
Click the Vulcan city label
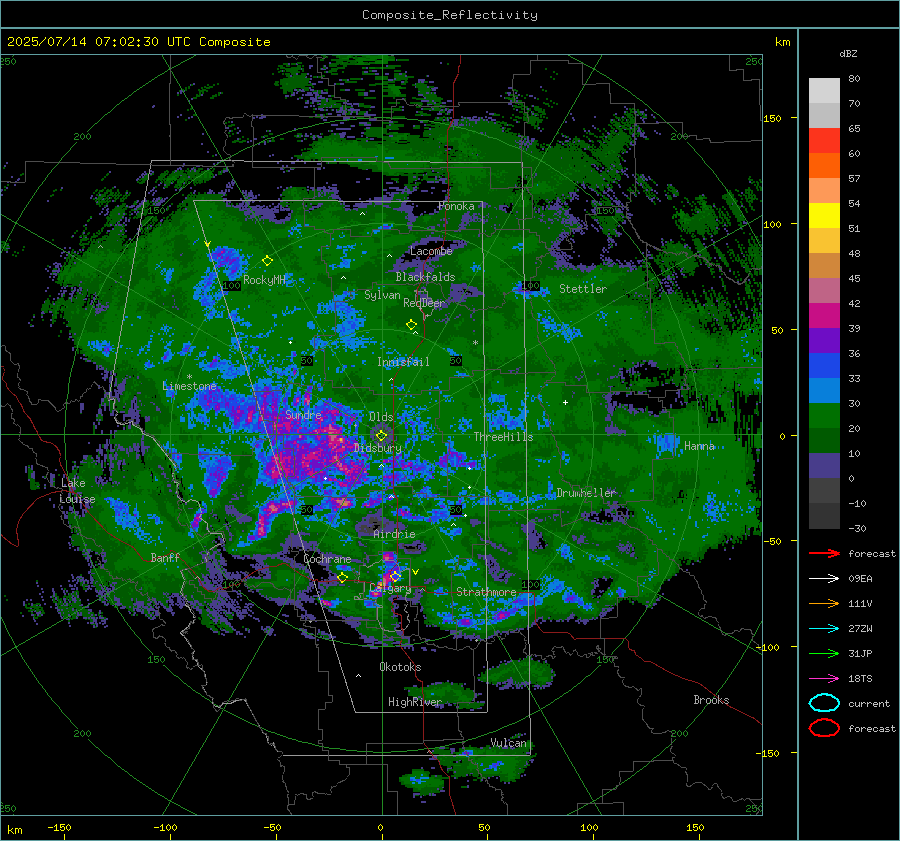point(508,743)
